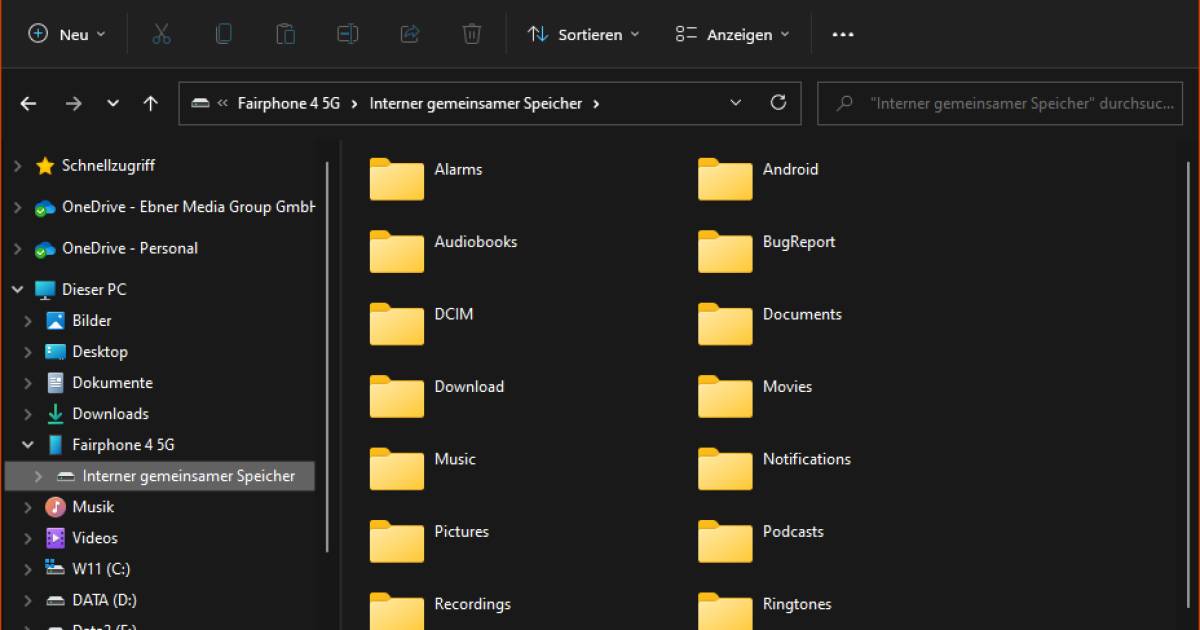Select Fairphone 4 5G in navigation pane
This screenshot has height=630, width=1200.
[x=123, y=445]
